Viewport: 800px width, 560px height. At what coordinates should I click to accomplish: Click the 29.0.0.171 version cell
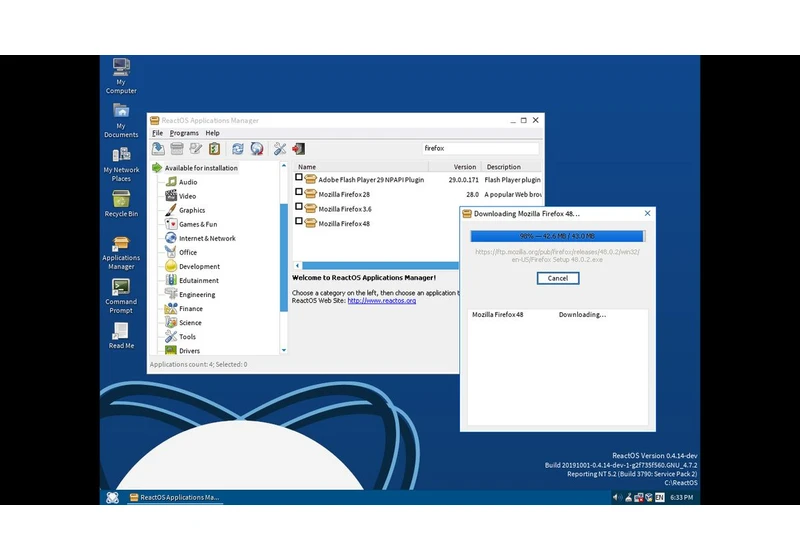tap(463, 180)
